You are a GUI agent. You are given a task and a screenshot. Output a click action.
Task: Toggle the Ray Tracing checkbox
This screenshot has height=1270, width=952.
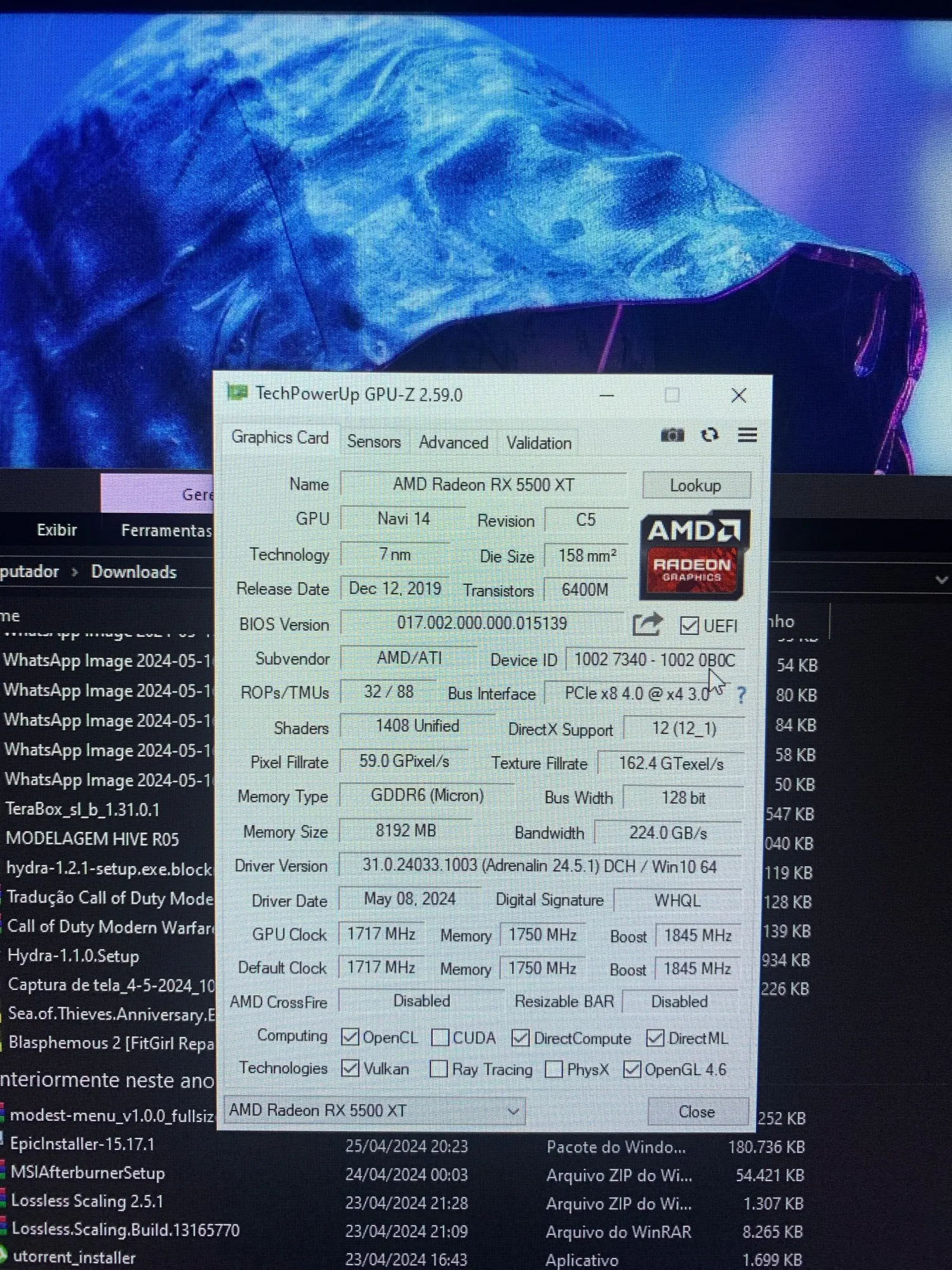click(x=439, y=1069)
